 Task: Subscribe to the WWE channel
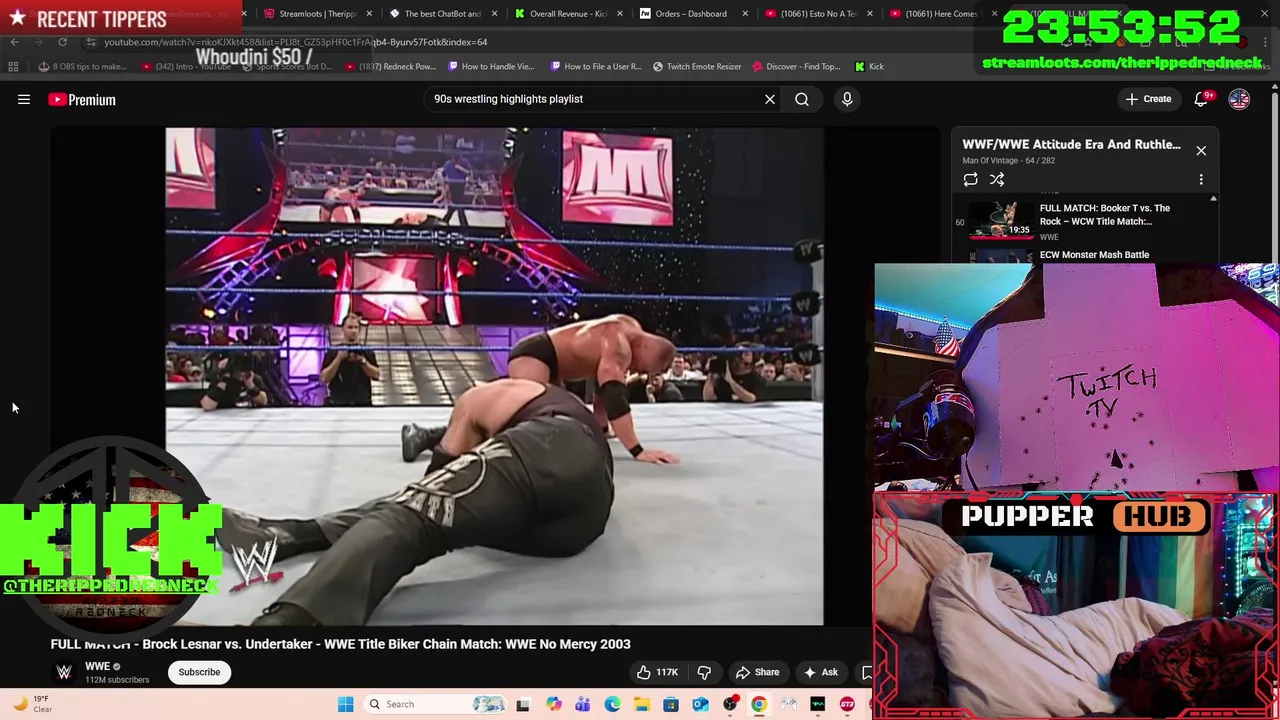(x=199, y=672)
